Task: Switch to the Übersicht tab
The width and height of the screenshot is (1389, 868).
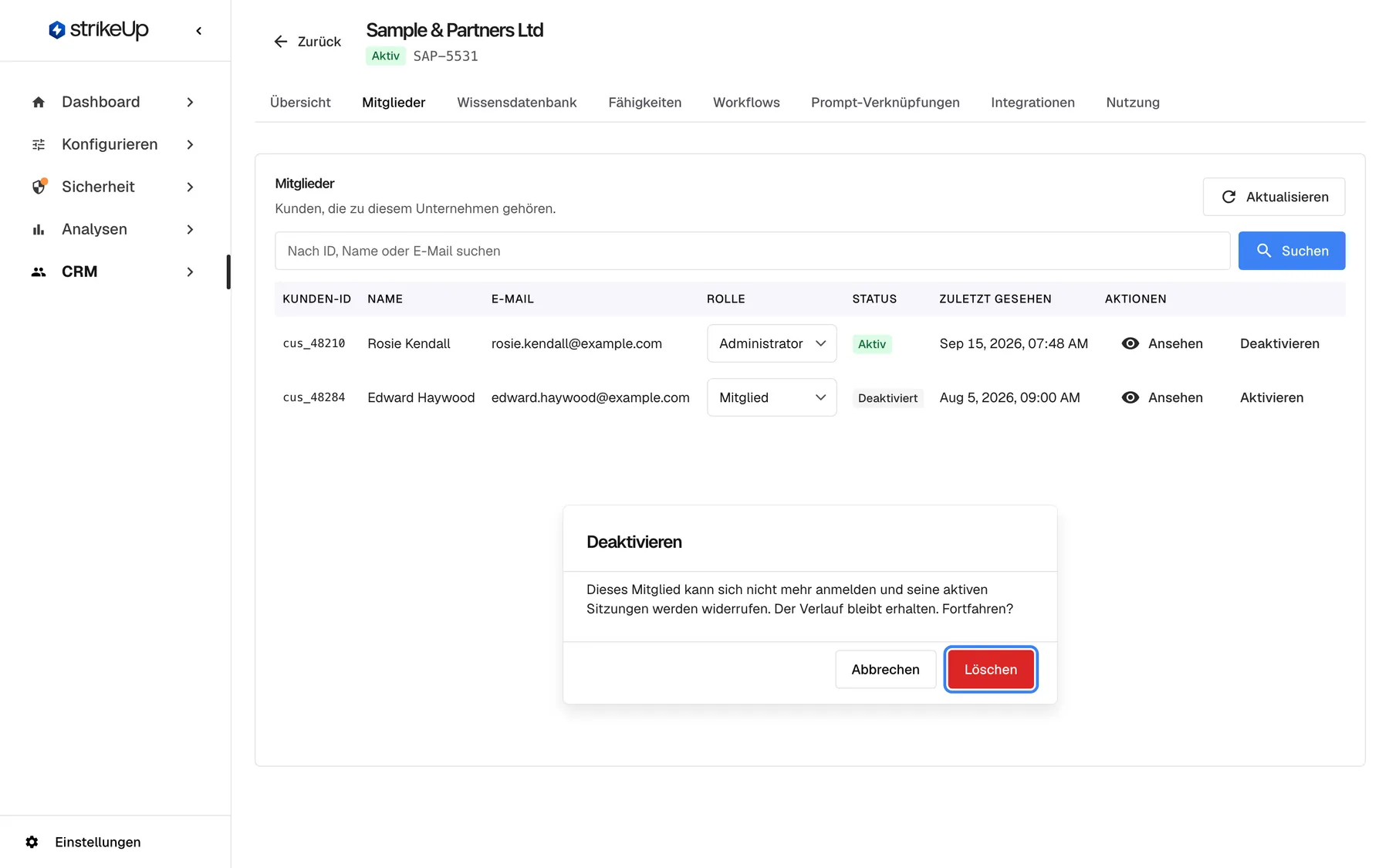Action: coord(300,103)
